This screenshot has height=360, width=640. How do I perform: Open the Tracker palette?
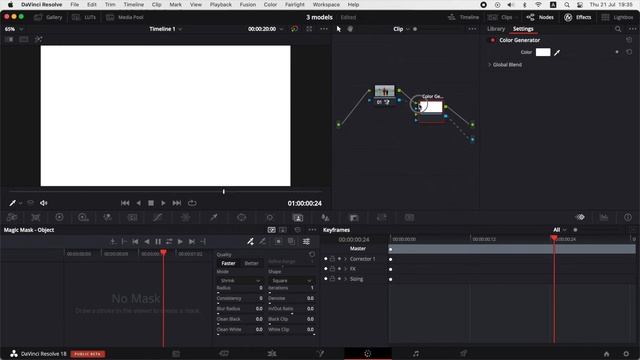pyautogui.click(x=270, y=218)
